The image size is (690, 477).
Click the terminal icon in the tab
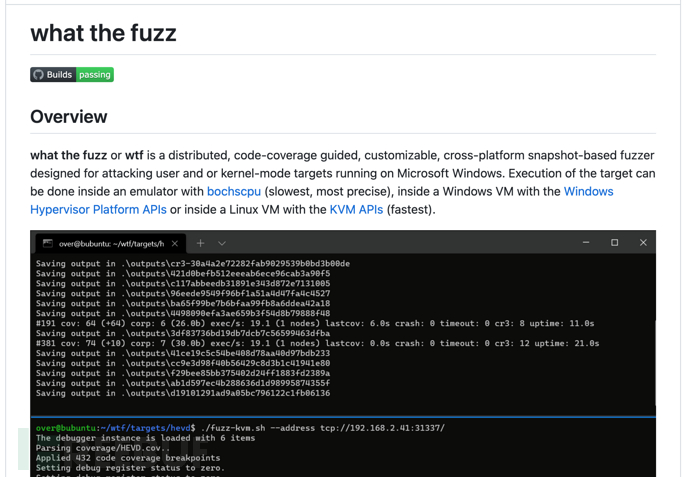[47, 243]
